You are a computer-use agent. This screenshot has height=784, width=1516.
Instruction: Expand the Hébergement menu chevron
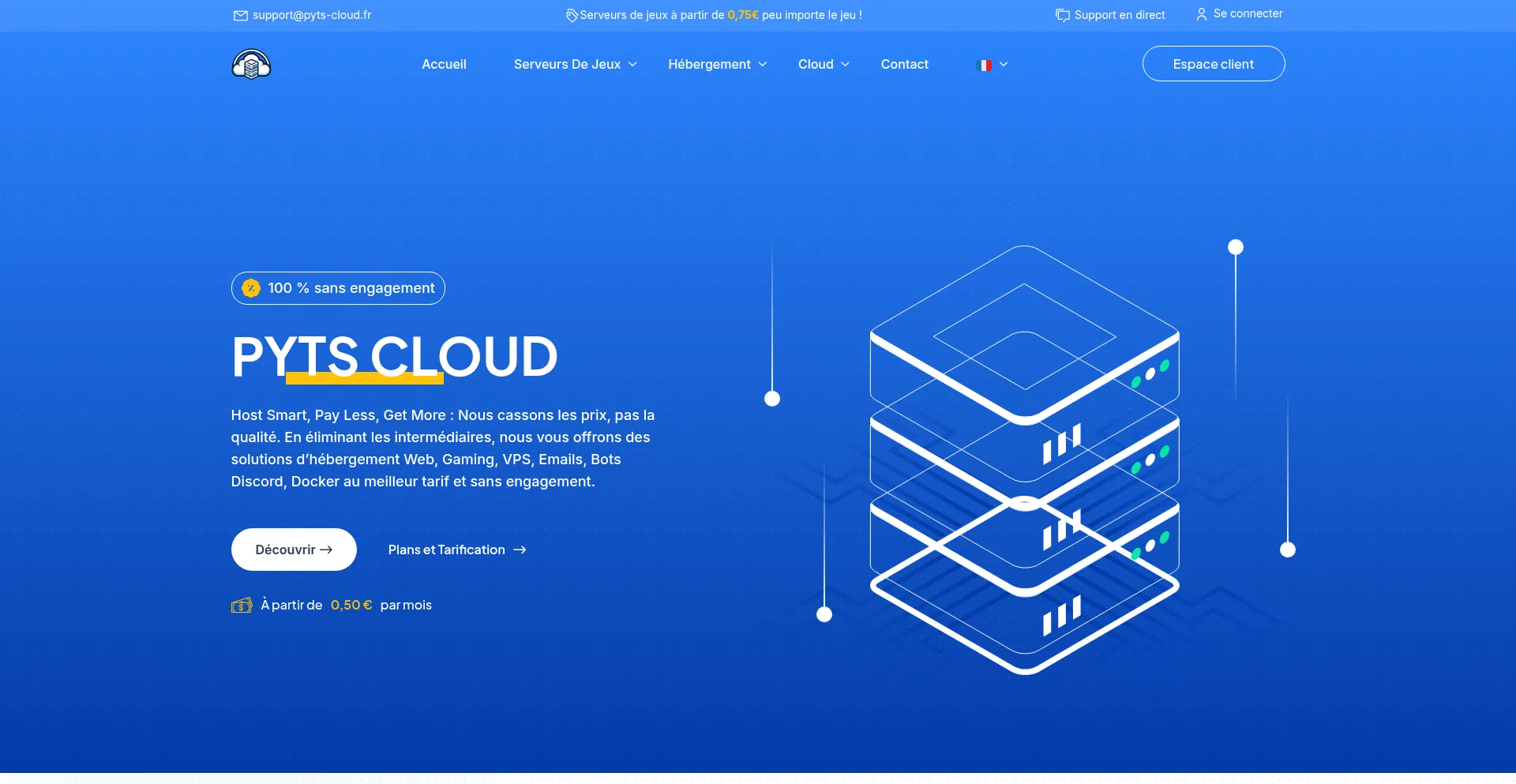pyautogui.click(x=763, y=64)
